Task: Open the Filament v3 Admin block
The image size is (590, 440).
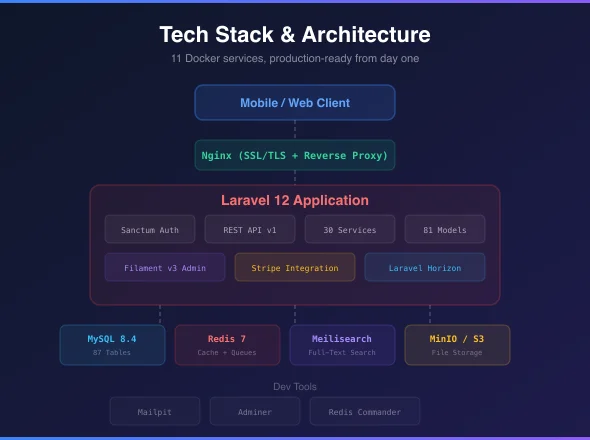Action: click(x=165, y=267)
